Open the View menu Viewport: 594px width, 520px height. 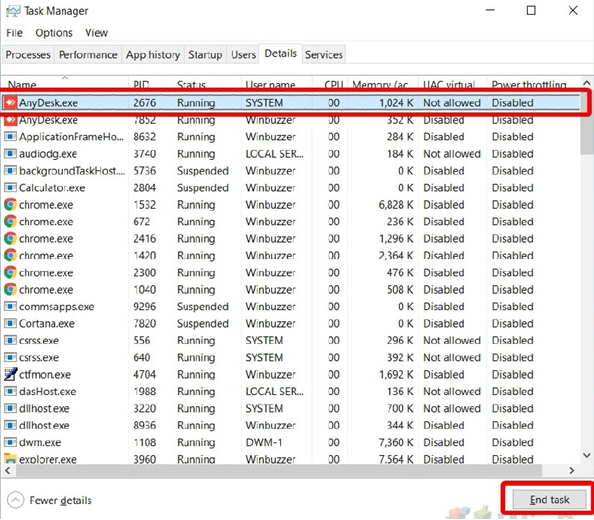pyautogui.click(x=96, y=33)
